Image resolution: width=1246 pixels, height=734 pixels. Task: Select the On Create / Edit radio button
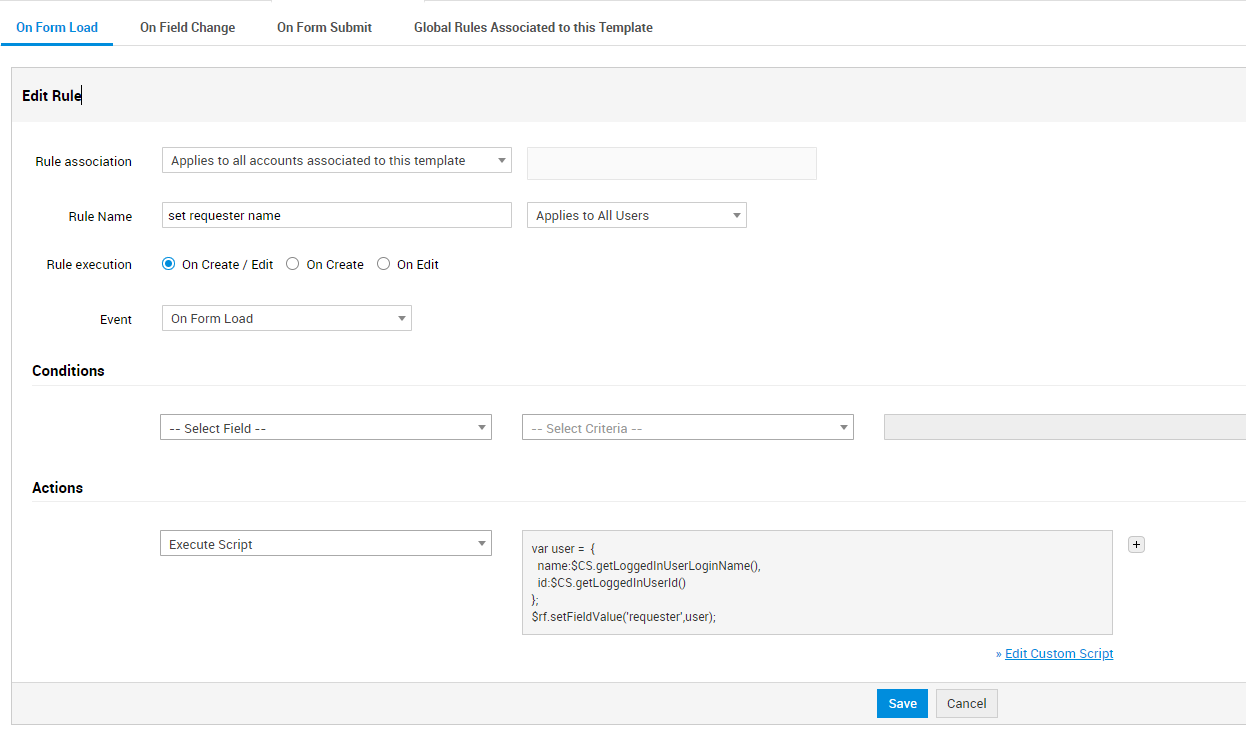[169, 265]
